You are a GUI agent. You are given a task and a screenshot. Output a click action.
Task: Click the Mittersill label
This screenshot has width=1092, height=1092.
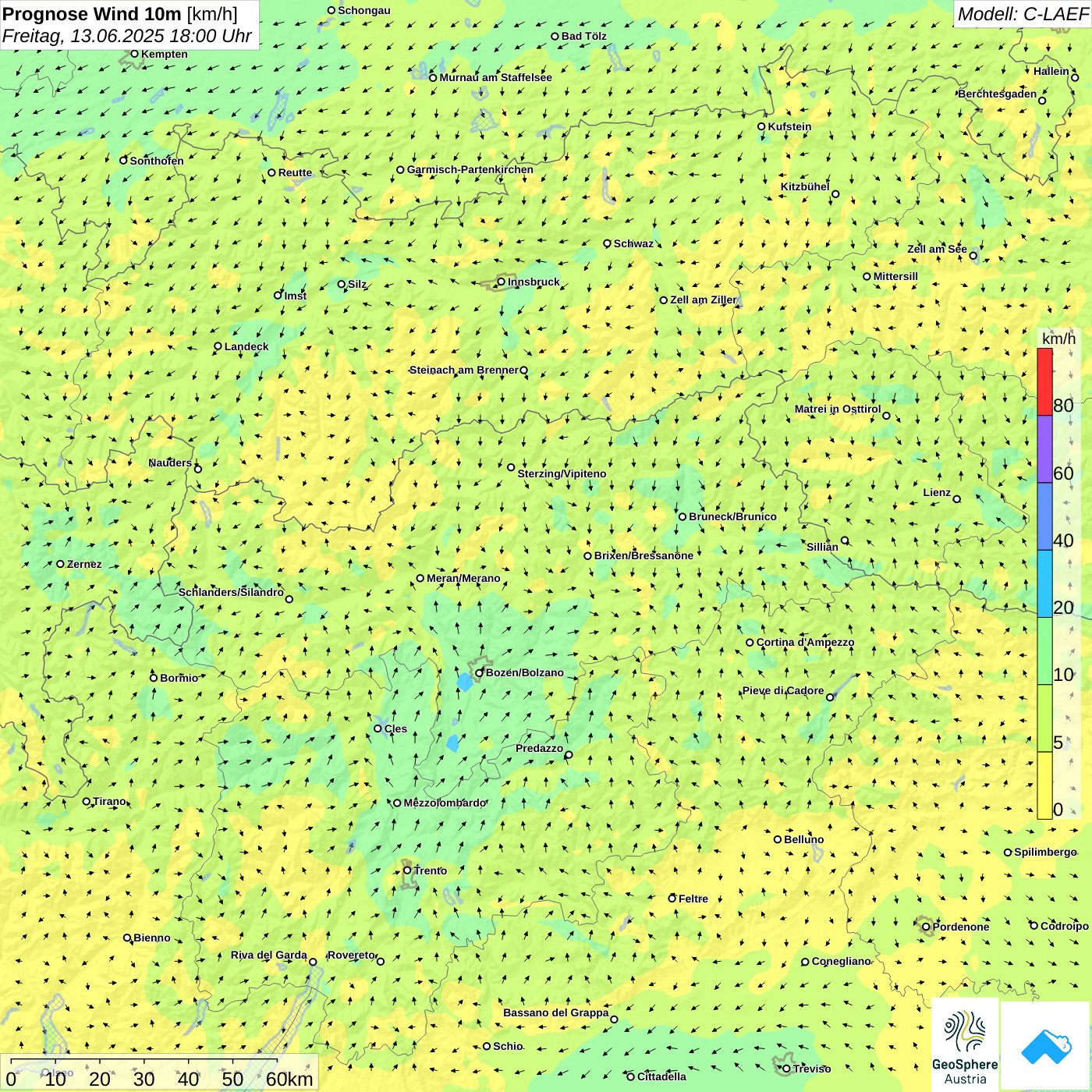pyautogui.click(x=895, y=276)
